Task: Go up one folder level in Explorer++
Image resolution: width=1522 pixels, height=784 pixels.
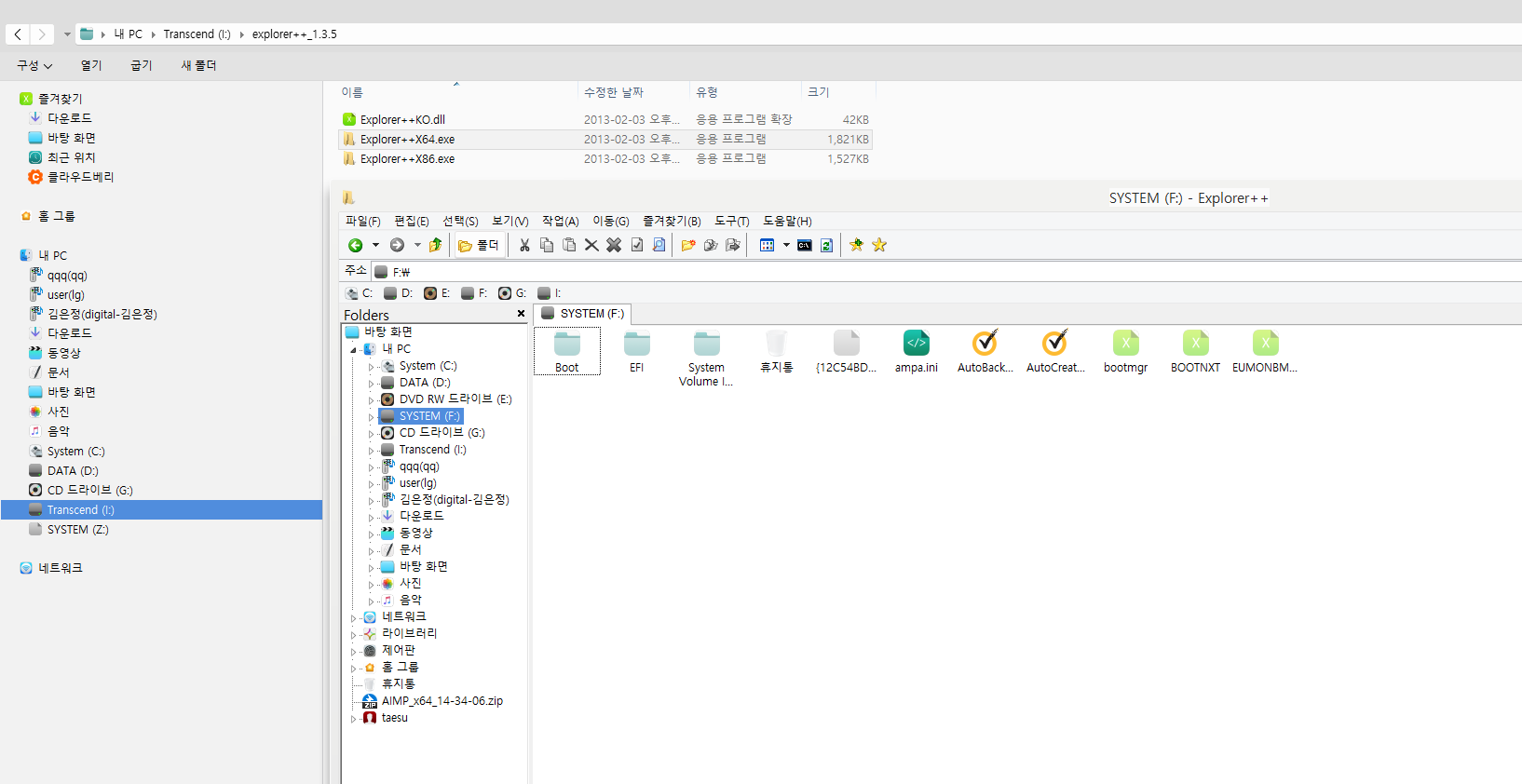Action: 435,245
